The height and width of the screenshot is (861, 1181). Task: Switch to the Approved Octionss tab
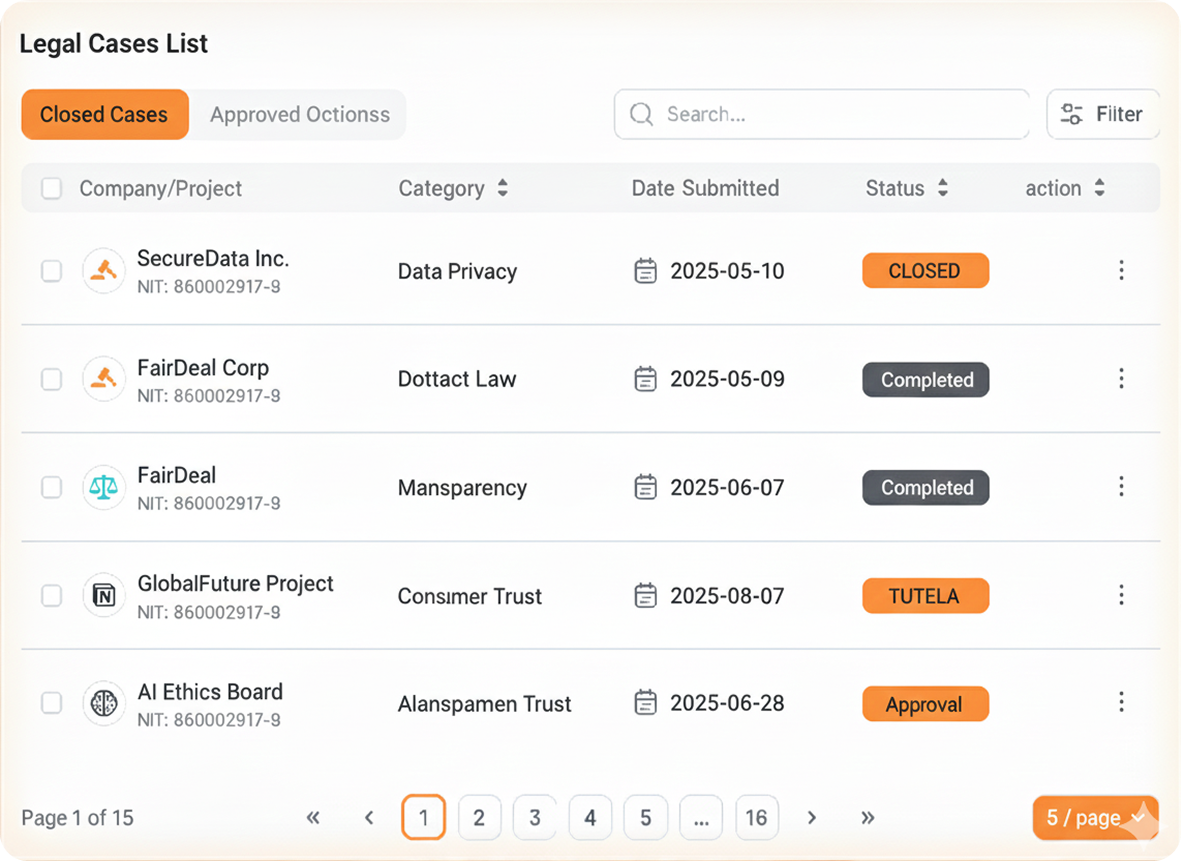coord(299,114)
